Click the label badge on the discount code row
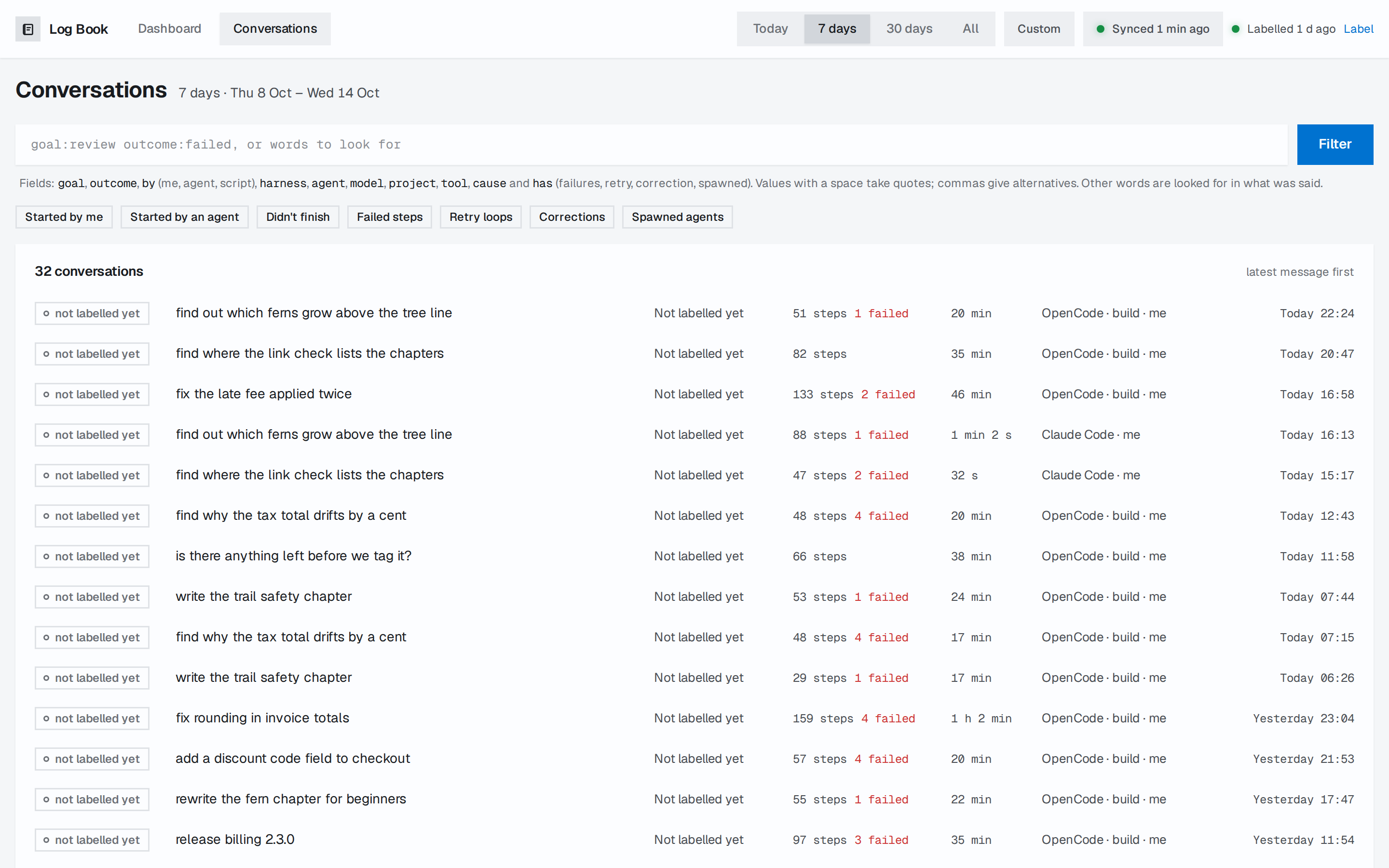Screen dimensions: 1389x868 92,759
